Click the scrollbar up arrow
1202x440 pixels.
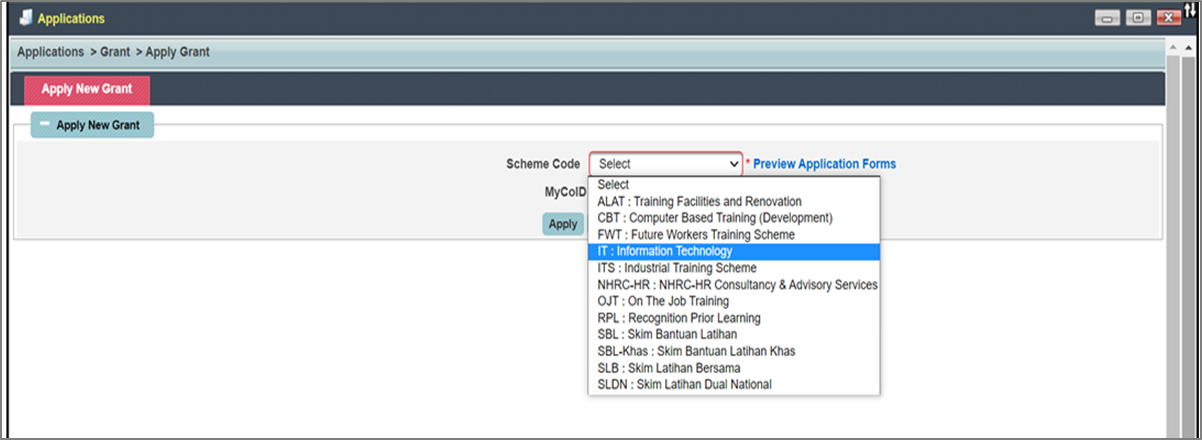click(1174, 47)
